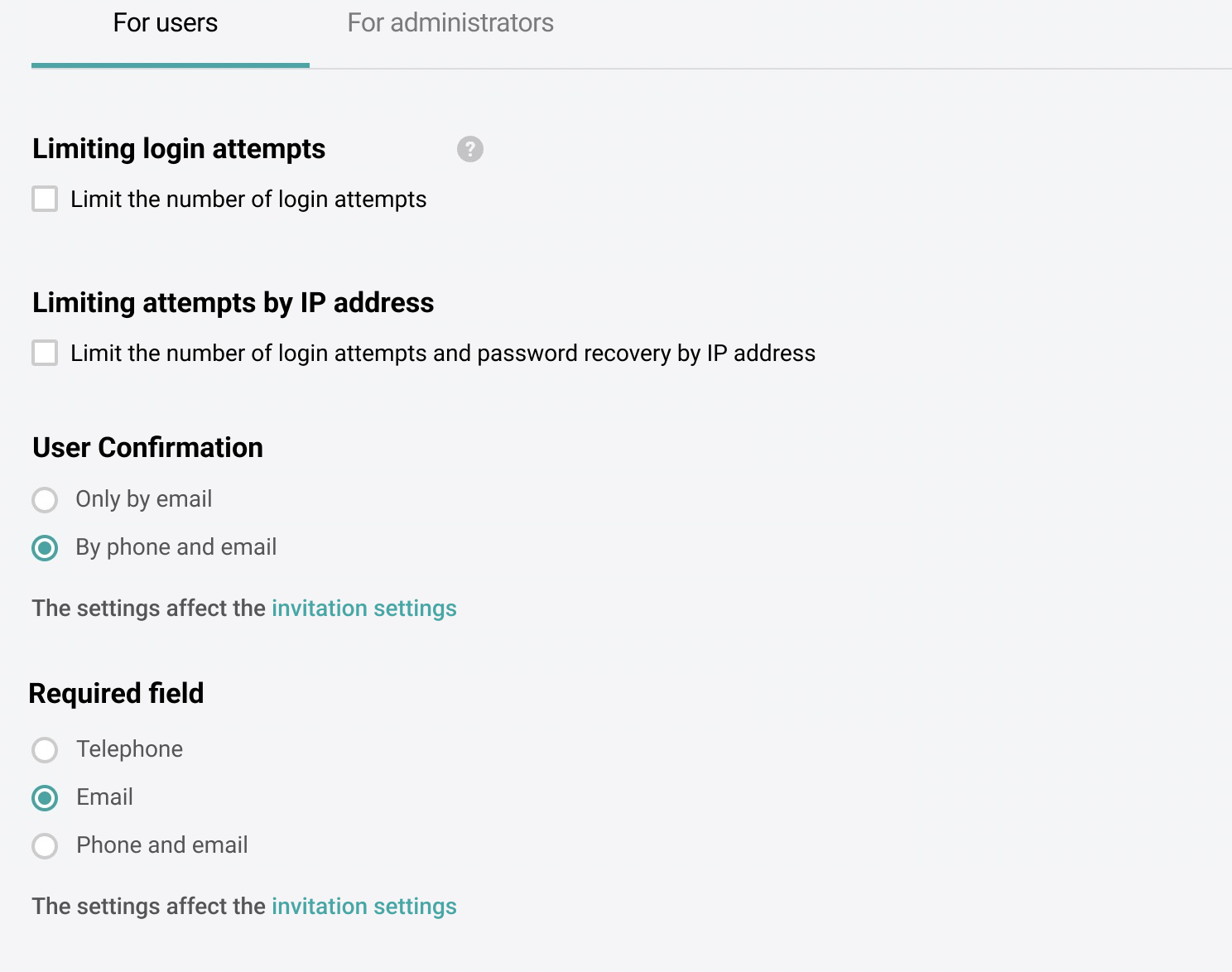Follow the invitation settings link below Required field
Image resolution: width=1232 pixels, height=972 pixels.
[x=363, y=906]
